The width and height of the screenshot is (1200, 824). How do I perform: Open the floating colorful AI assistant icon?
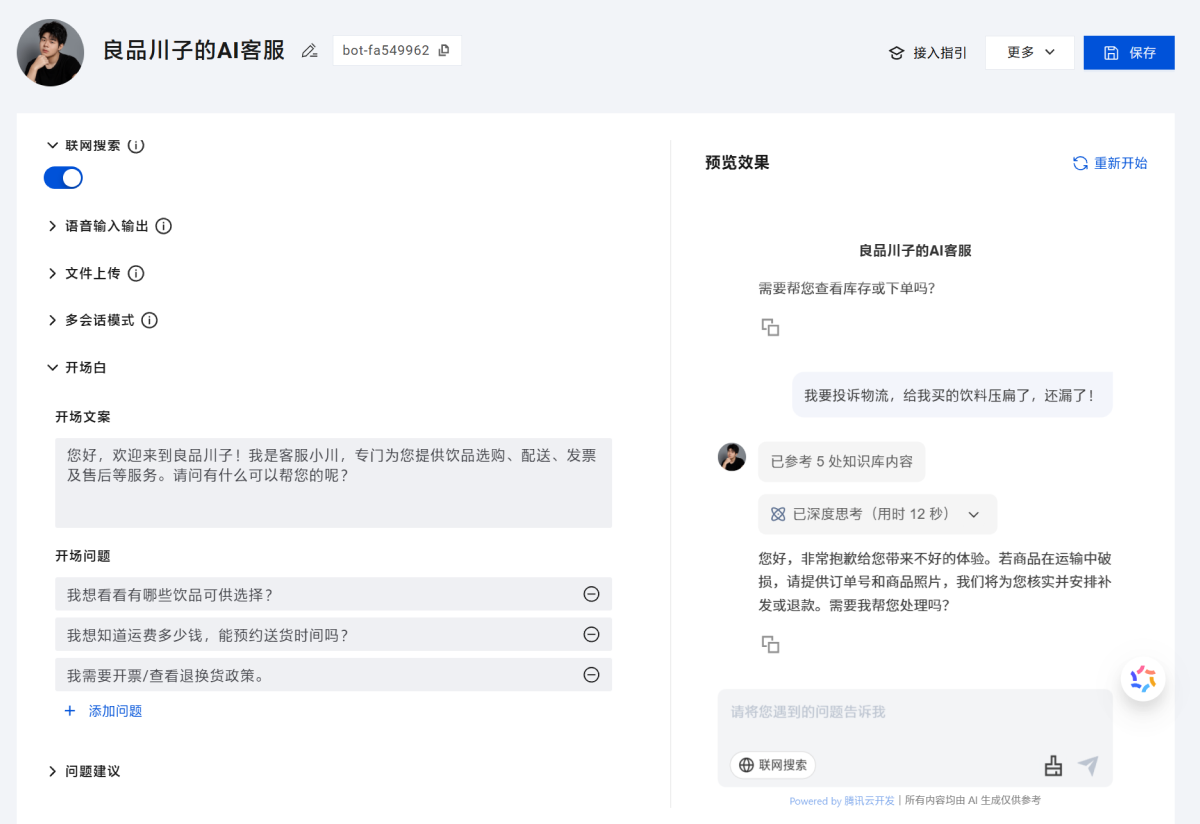[1143, 679]
